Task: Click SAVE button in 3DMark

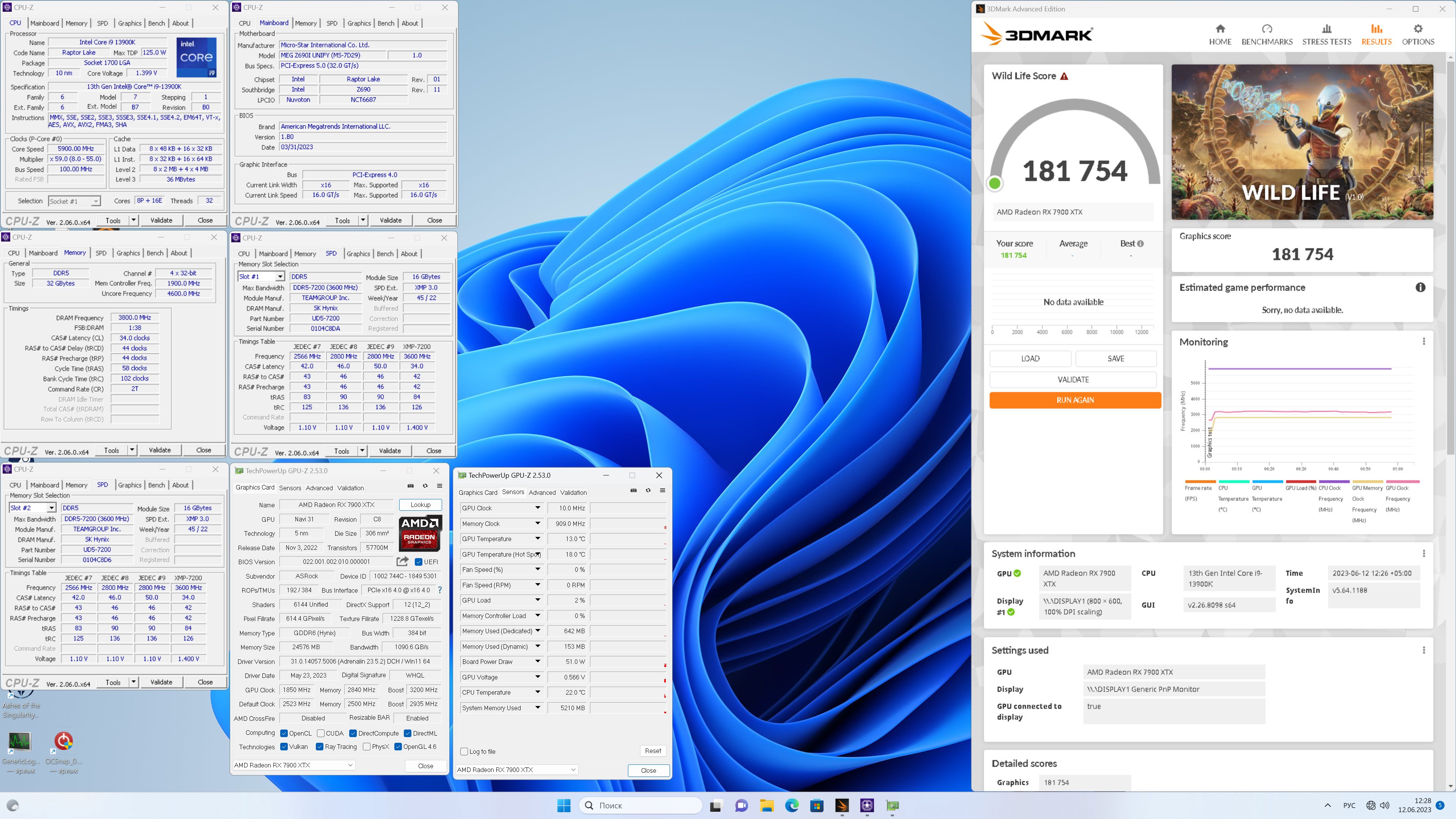Action: pyautogui.click(x=1115, y=358)
